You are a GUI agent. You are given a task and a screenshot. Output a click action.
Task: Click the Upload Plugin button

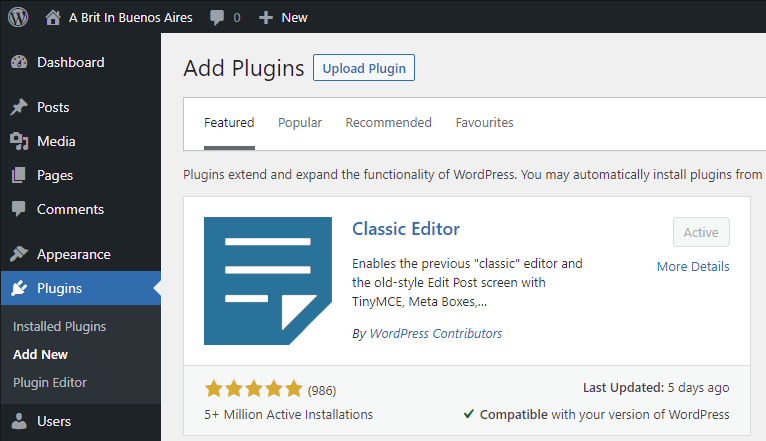tap(364, 68)
